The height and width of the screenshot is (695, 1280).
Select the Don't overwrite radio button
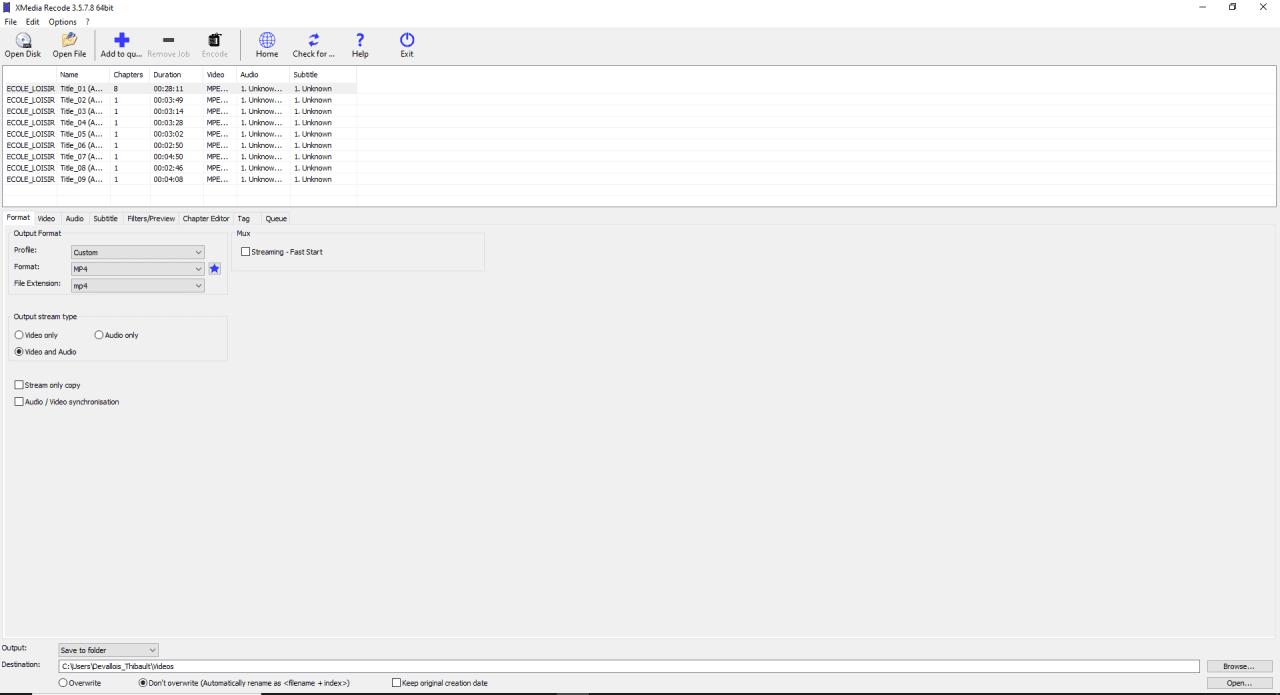coord(143,683)
